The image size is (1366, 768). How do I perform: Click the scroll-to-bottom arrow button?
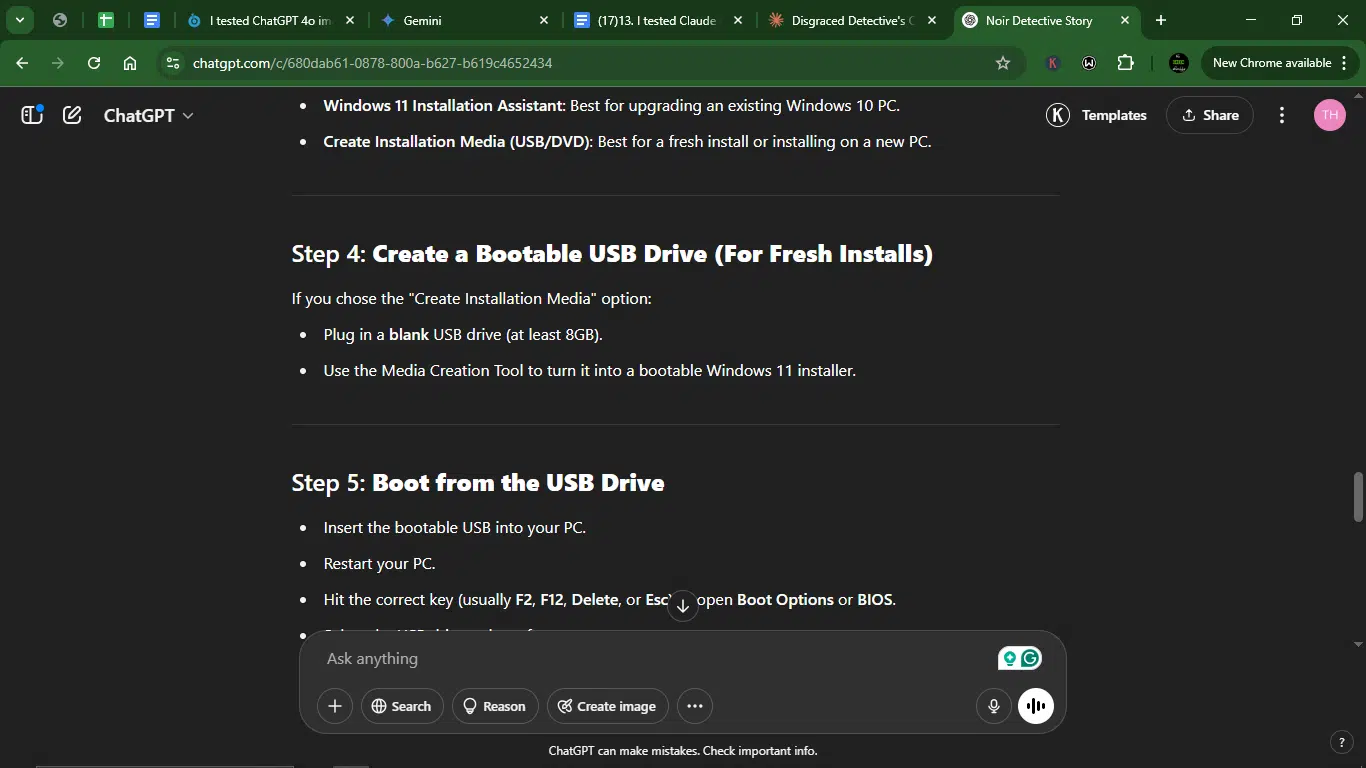click(683, 605)
